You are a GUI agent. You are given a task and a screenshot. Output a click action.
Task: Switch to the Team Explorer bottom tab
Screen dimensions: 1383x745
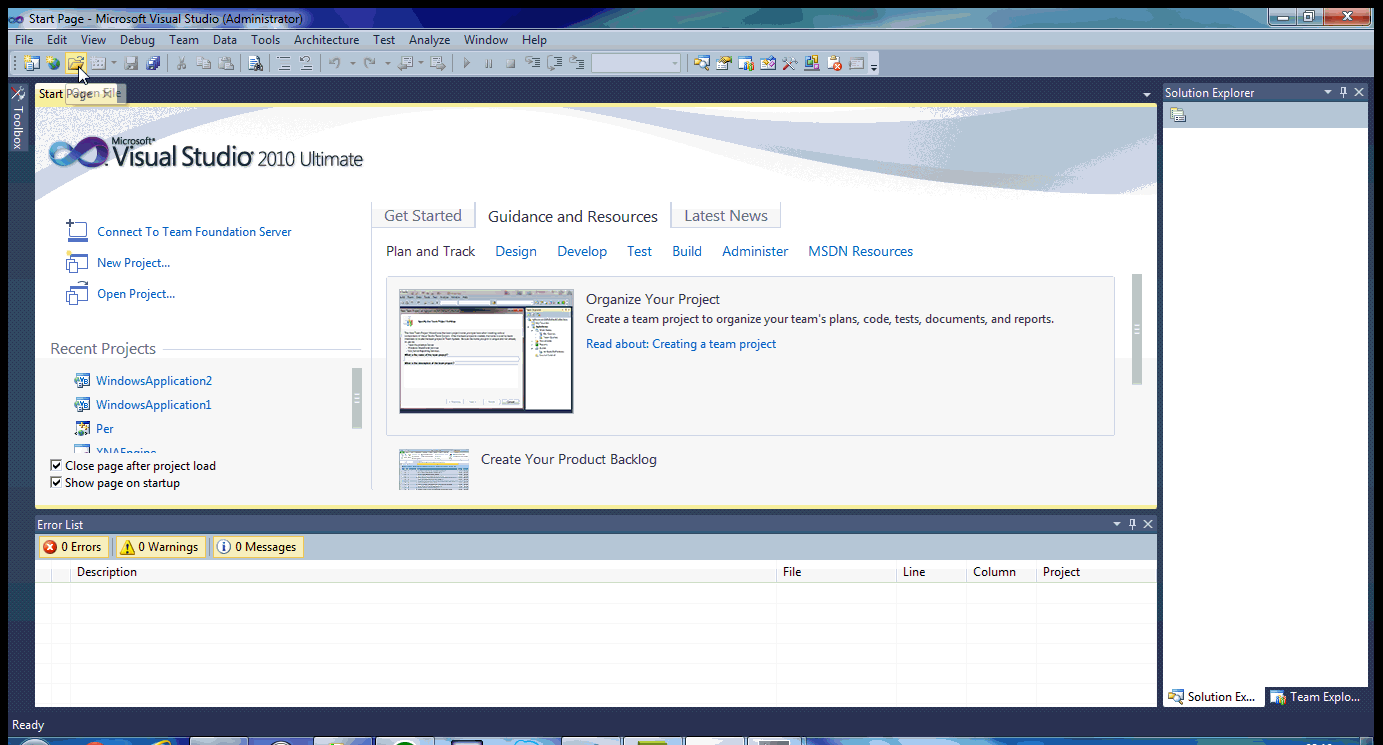pyautogui.click(x=1316, y=697)
